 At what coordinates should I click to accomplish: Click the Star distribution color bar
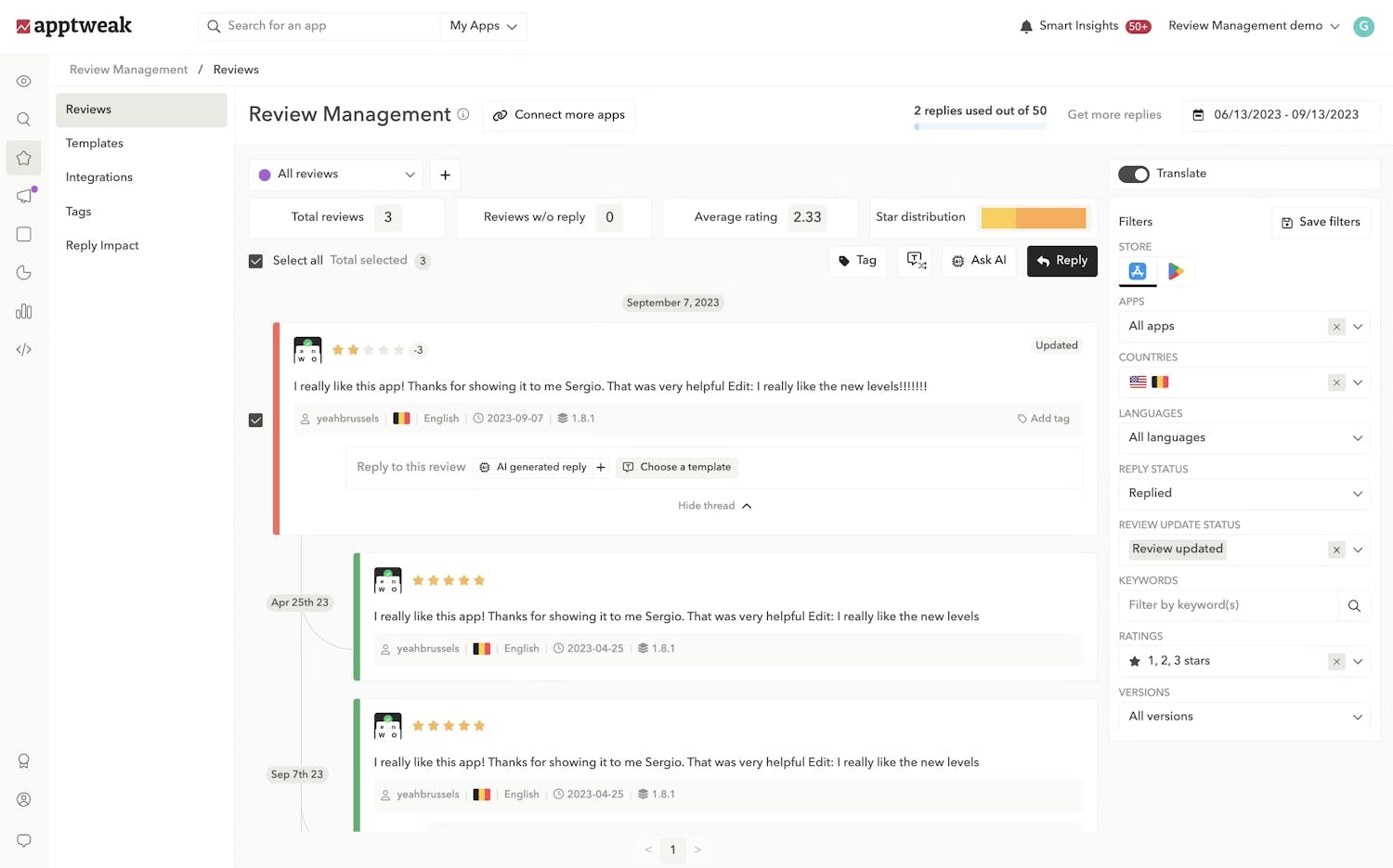click(x=1033, y=217)
